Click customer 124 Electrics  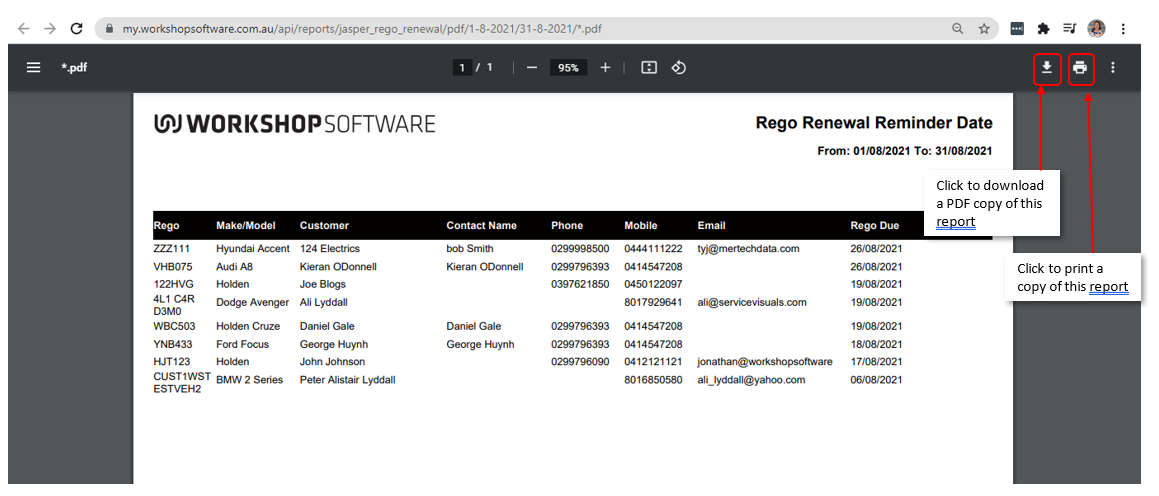[329, 249]
